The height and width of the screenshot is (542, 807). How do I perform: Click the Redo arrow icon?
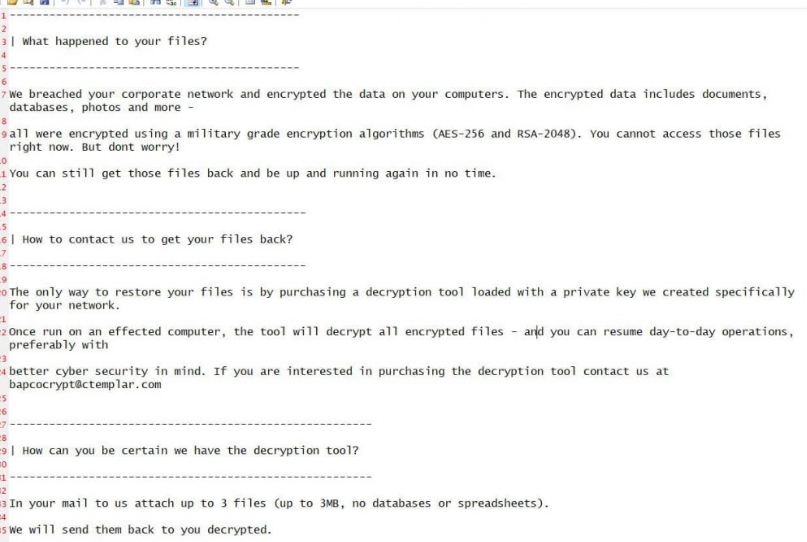[81, 3]
